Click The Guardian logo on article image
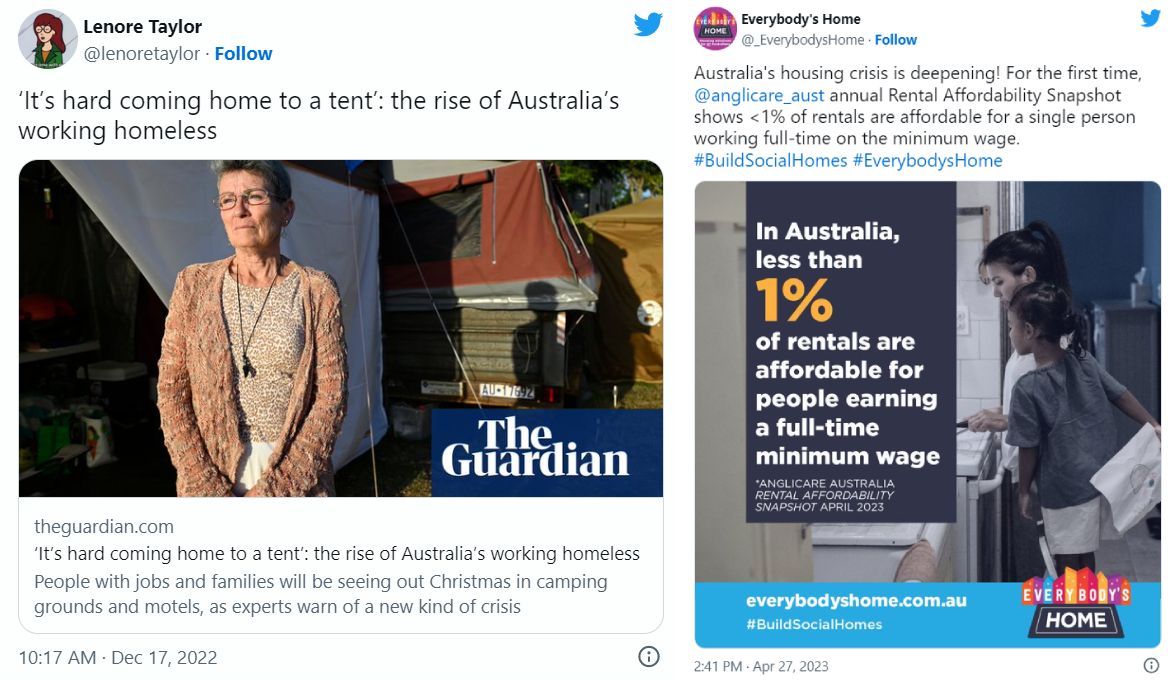Viewport: 1176px width, 686px height. coord(535,448)
